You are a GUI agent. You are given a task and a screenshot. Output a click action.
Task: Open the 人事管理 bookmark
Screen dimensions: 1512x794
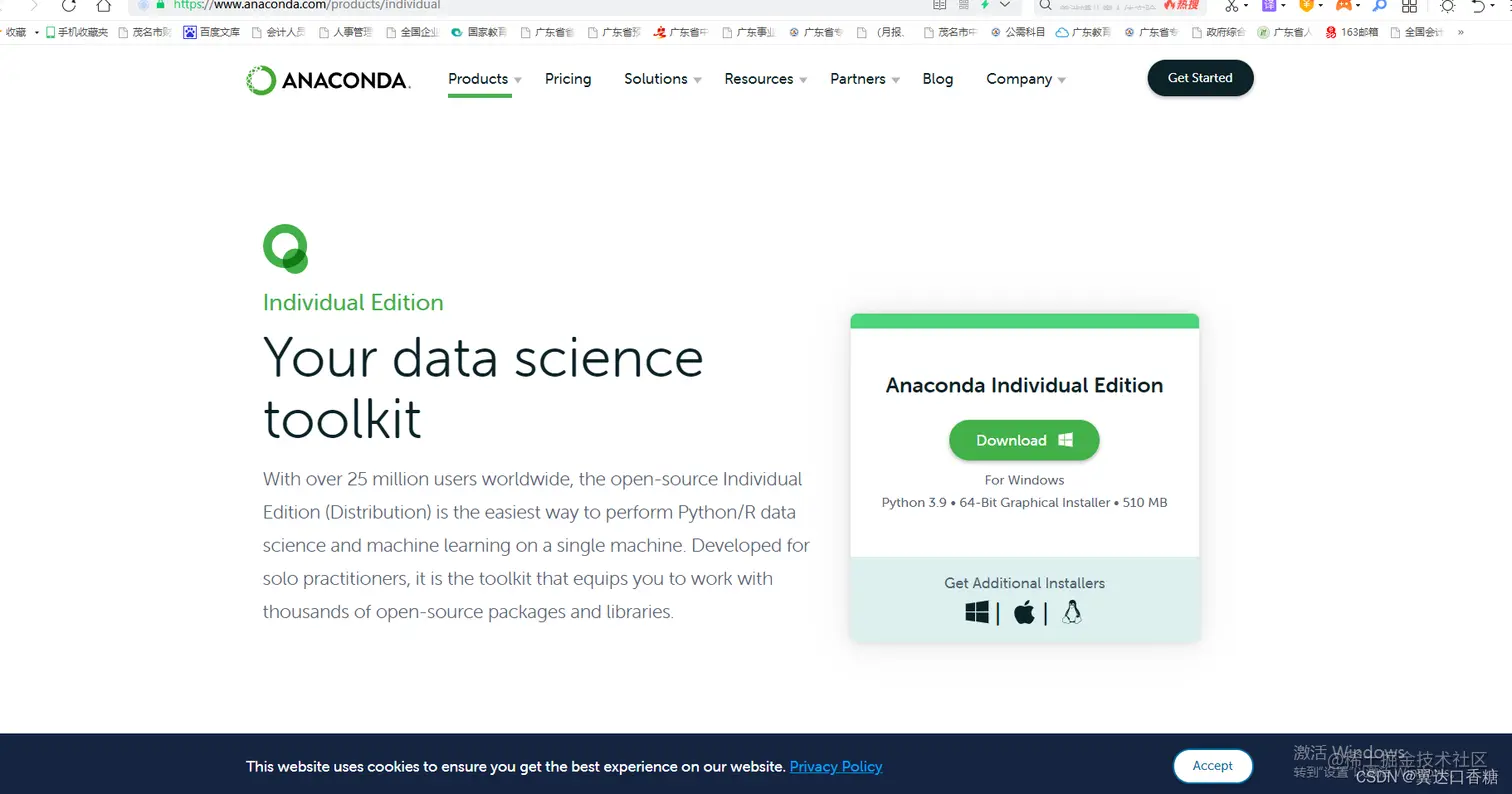tap(345, 32)
